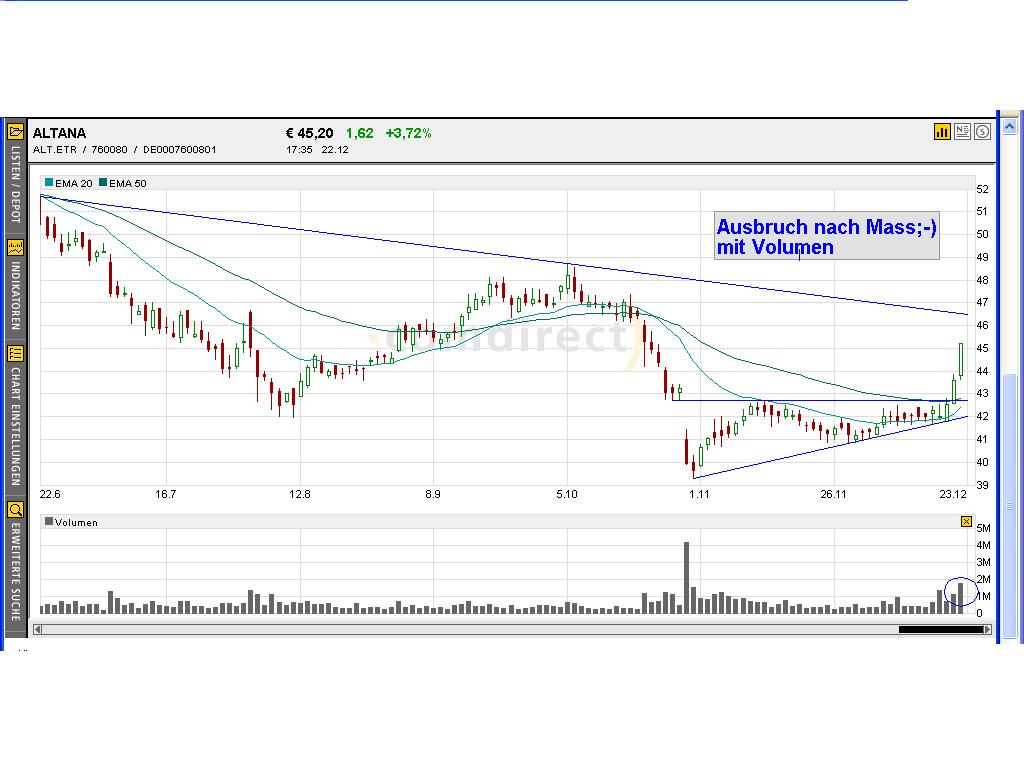This screenshot has width=1024, height=768.
Task: Click the 1.11 date axis label
Action: tap(699, 494)
